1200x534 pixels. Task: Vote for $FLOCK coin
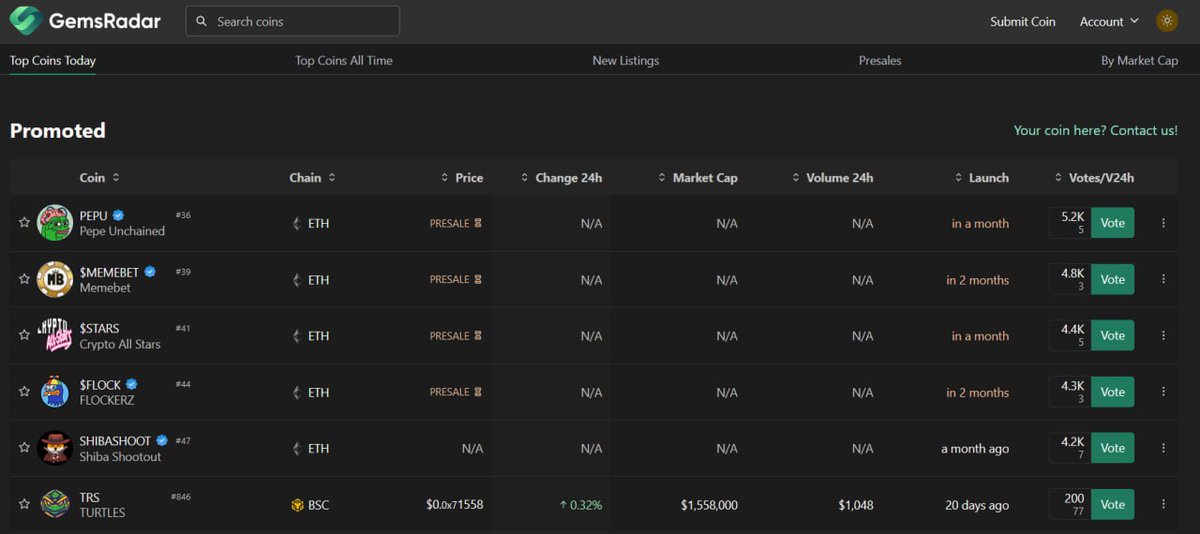pos(1113,392)
